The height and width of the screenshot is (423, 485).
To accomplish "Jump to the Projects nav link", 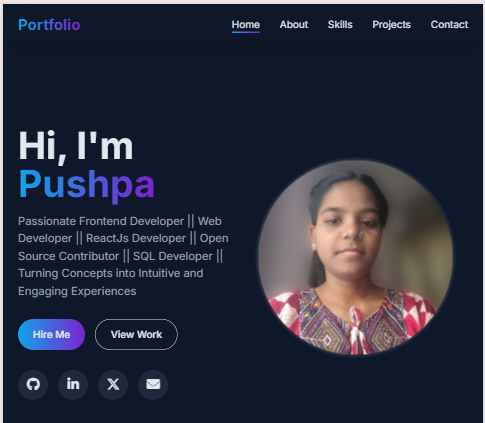I will 391,25.
